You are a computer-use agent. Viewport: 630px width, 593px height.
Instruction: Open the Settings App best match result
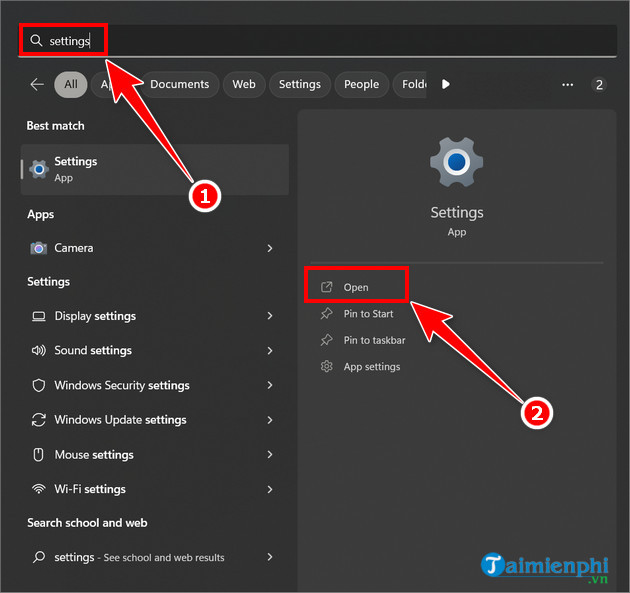pyautogui.click(x=155, y=170)
